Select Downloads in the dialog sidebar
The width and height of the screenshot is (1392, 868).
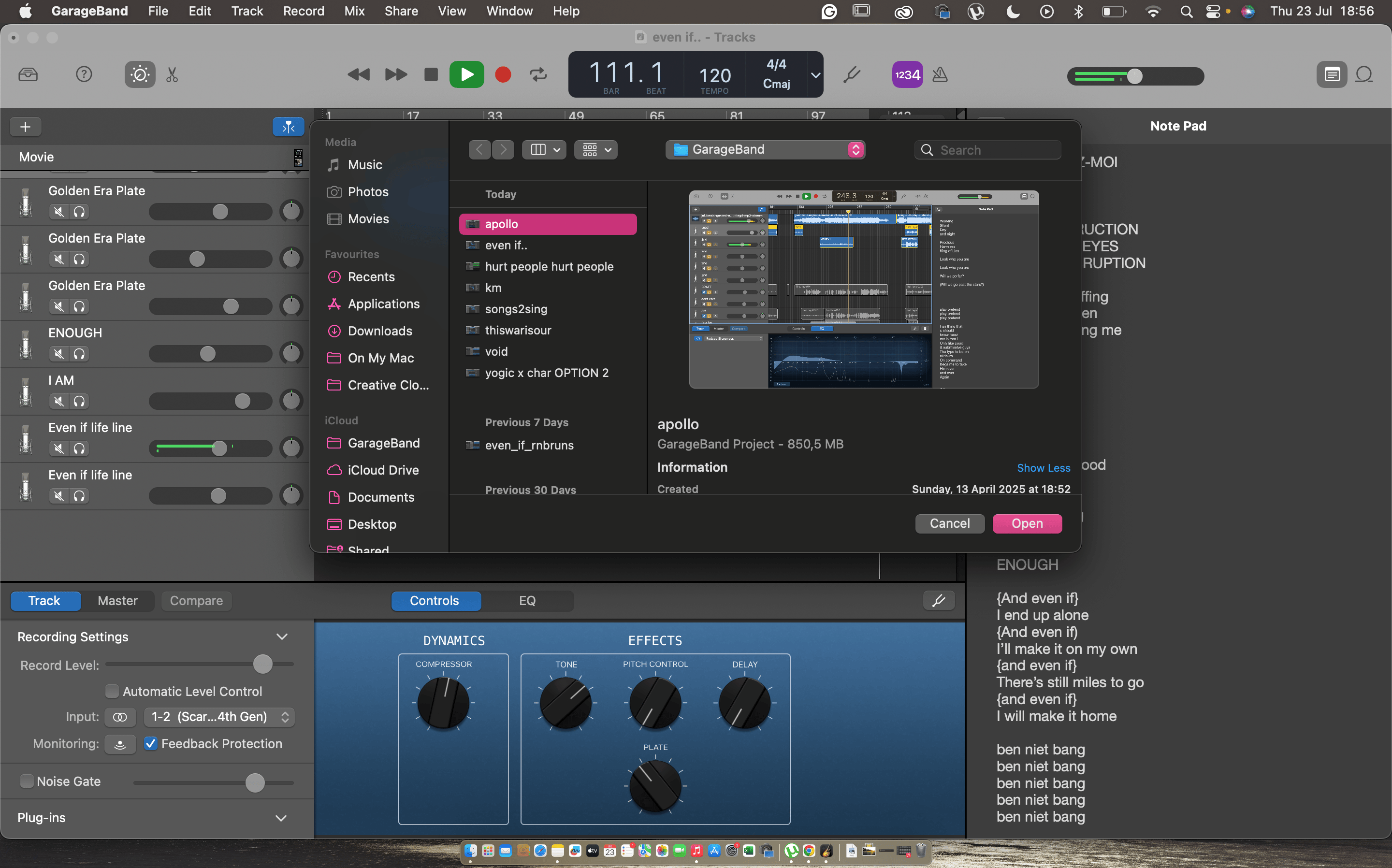coord(379,331)
